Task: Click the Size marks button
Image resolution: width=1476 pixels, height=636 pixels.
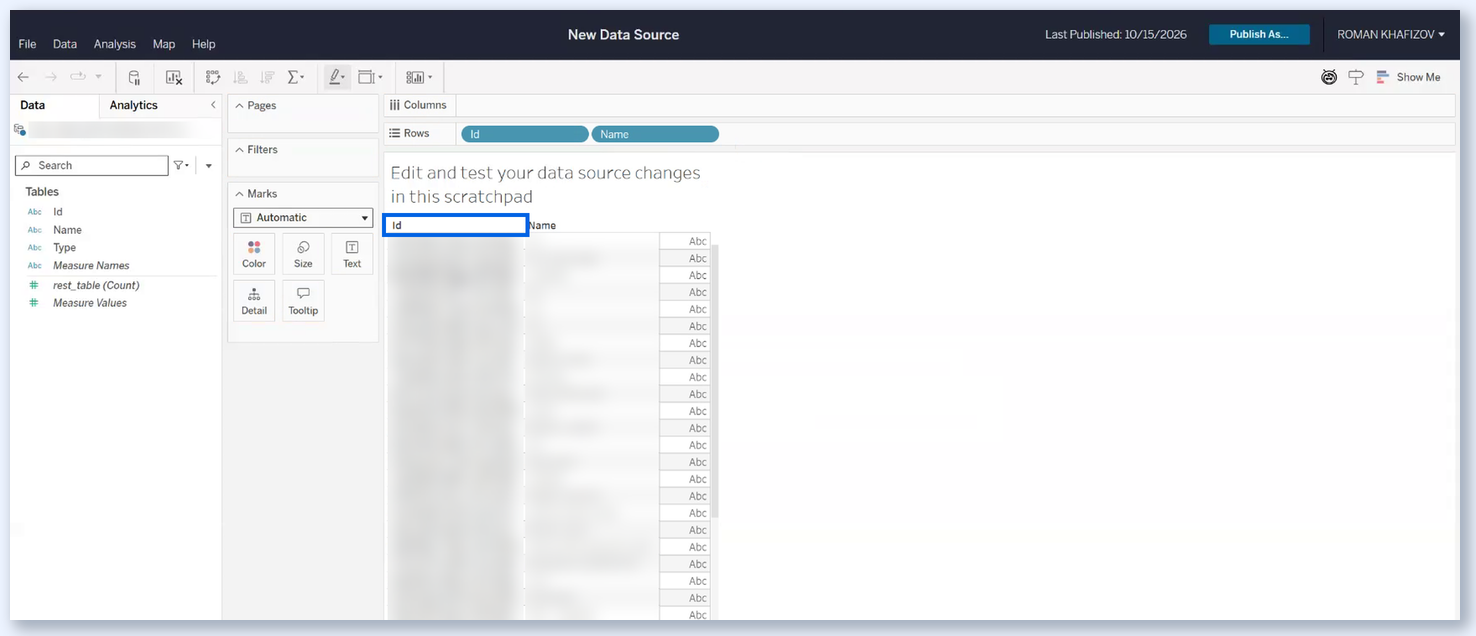Action: [x=303, y=254]
